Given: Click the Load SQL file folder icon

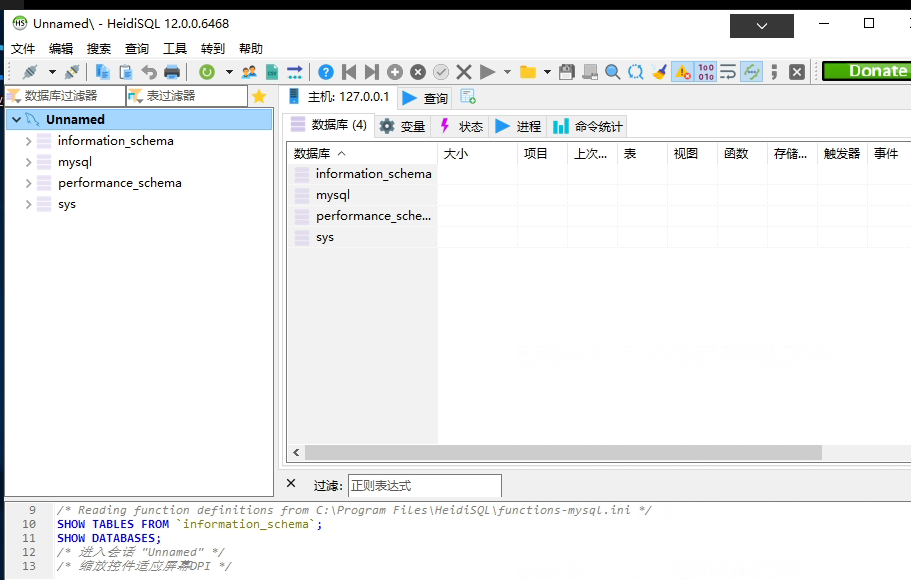Looking at the screenshot, I should (x=528, y=72).
